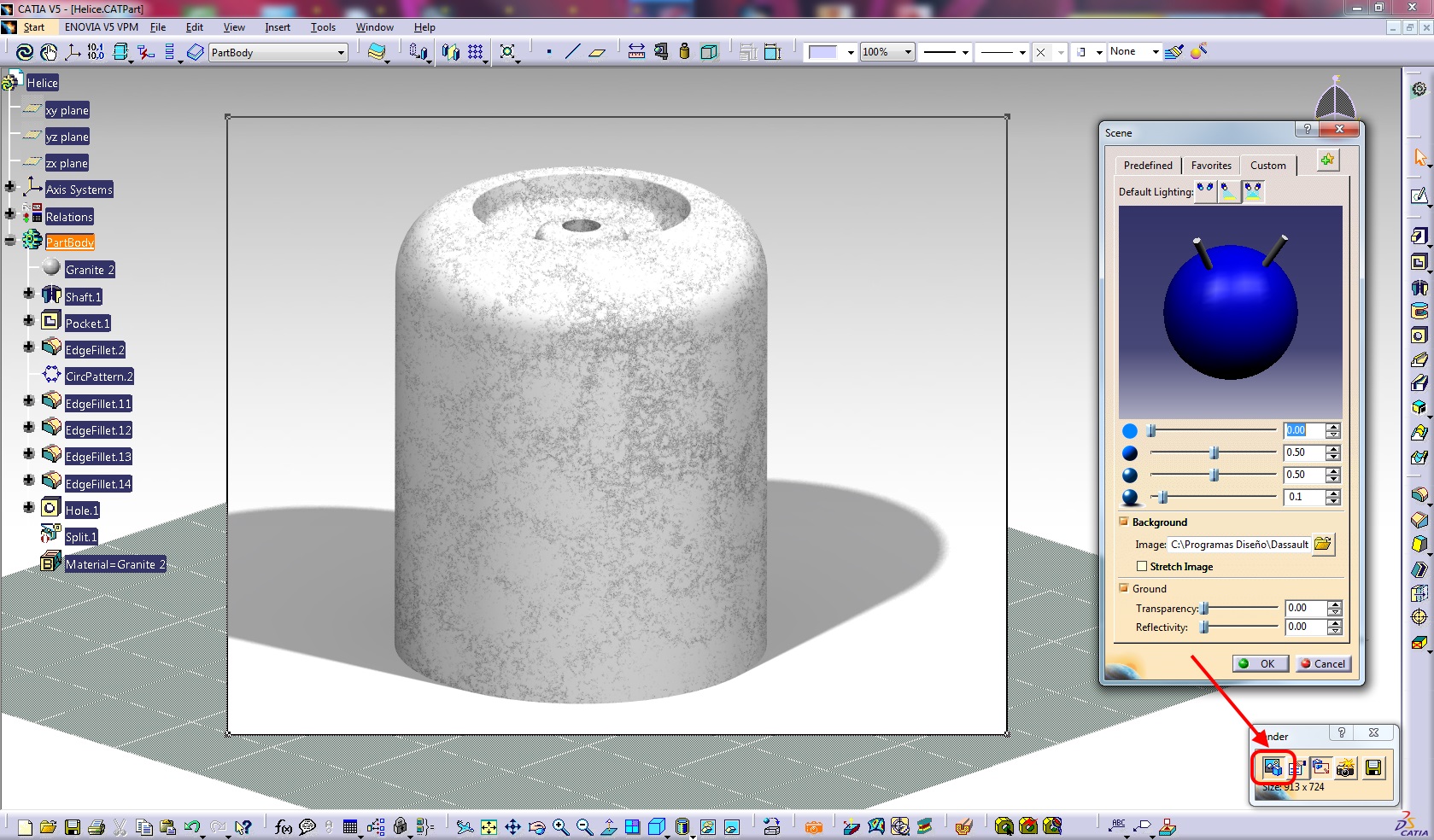
Task: Click the Capture camera icon
Action: pos(813,826)
